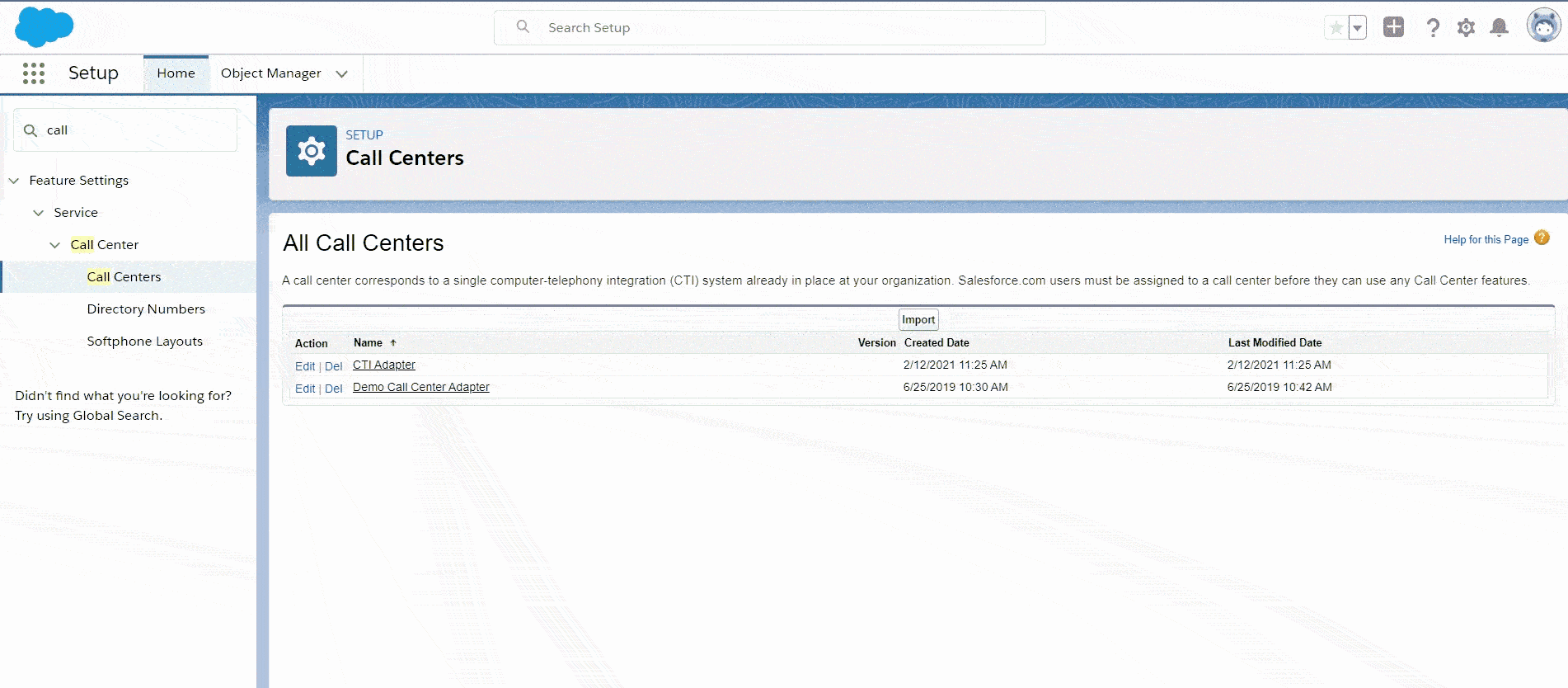Click the Version column header
The width and height of the screenshot is (1568, 688).
tap(876, 342)
